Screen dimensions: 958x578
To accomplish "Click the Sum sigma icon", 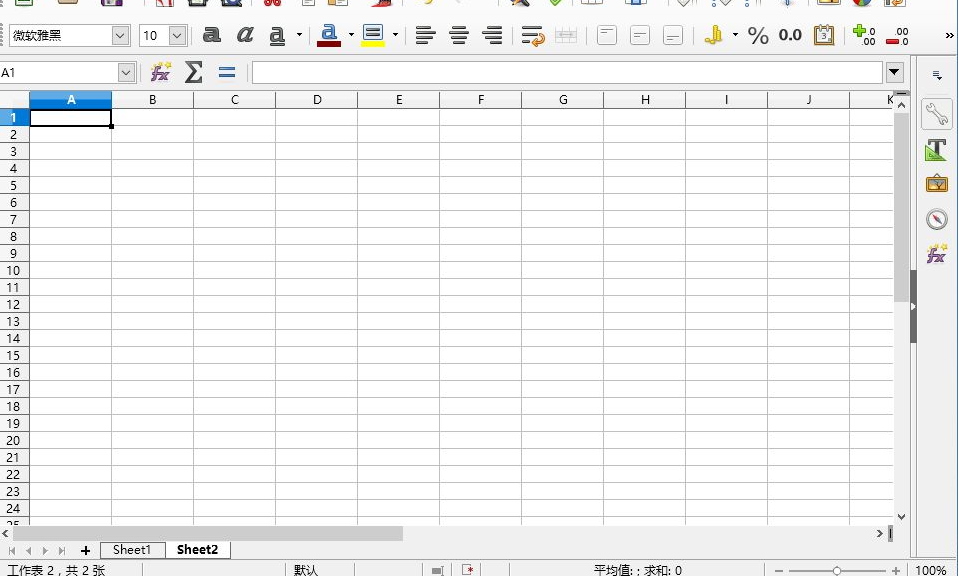I will tap(193, 73).
